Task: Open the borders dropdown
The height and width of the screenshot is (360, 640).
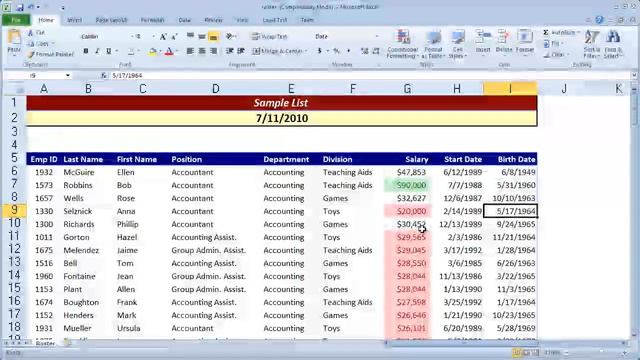Action: pos(139,51)
